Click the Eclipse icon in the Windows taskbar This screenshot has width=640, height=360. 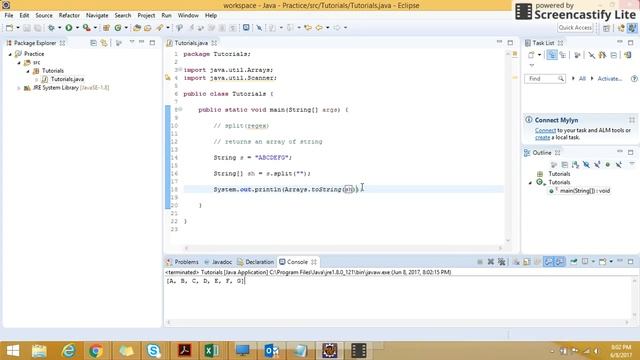click(x=329, y=351)
